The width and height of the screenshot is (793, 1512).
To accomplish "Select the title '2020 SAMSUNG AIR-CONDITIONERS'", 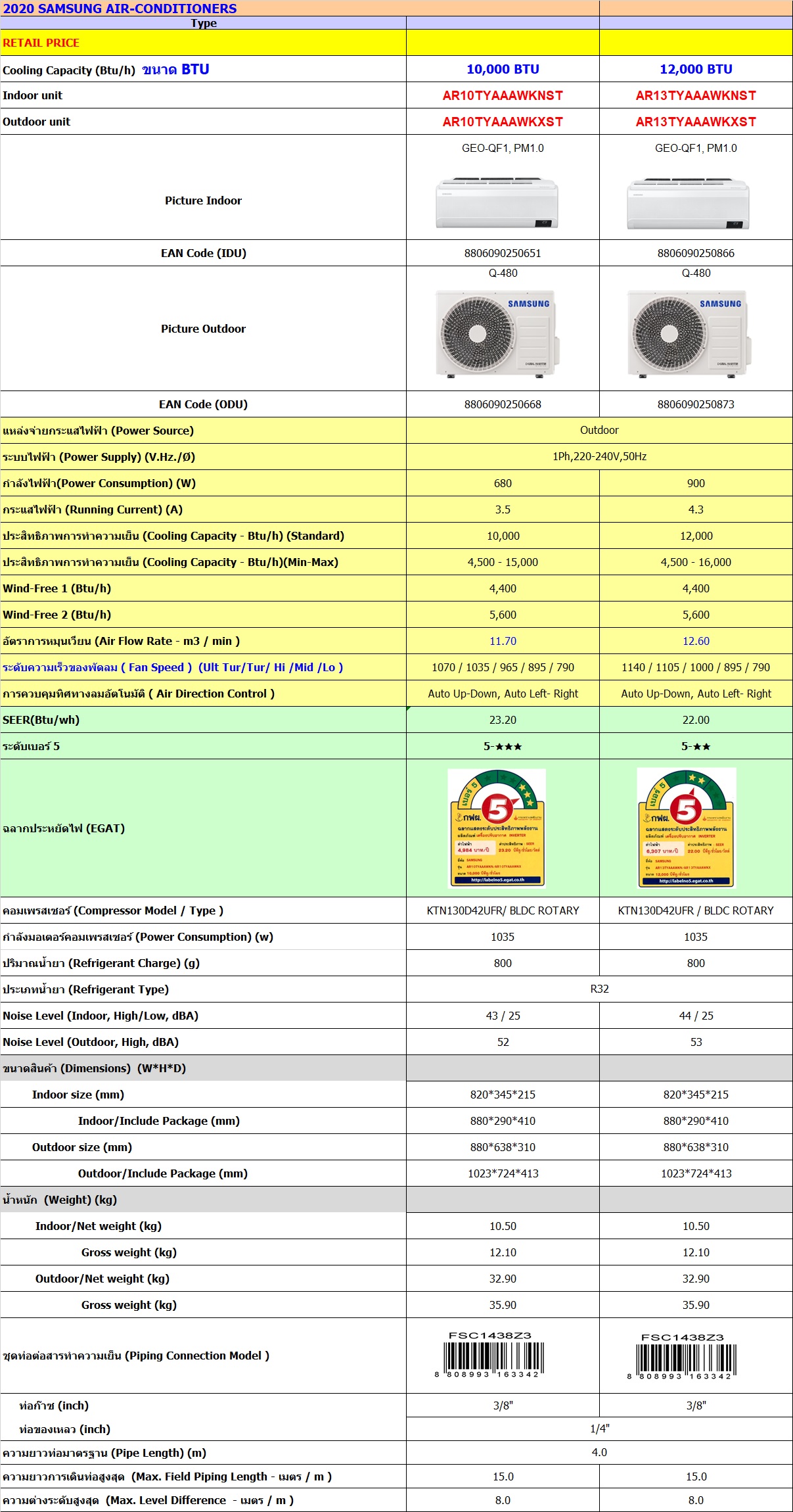I will click(x=120, y=9).
